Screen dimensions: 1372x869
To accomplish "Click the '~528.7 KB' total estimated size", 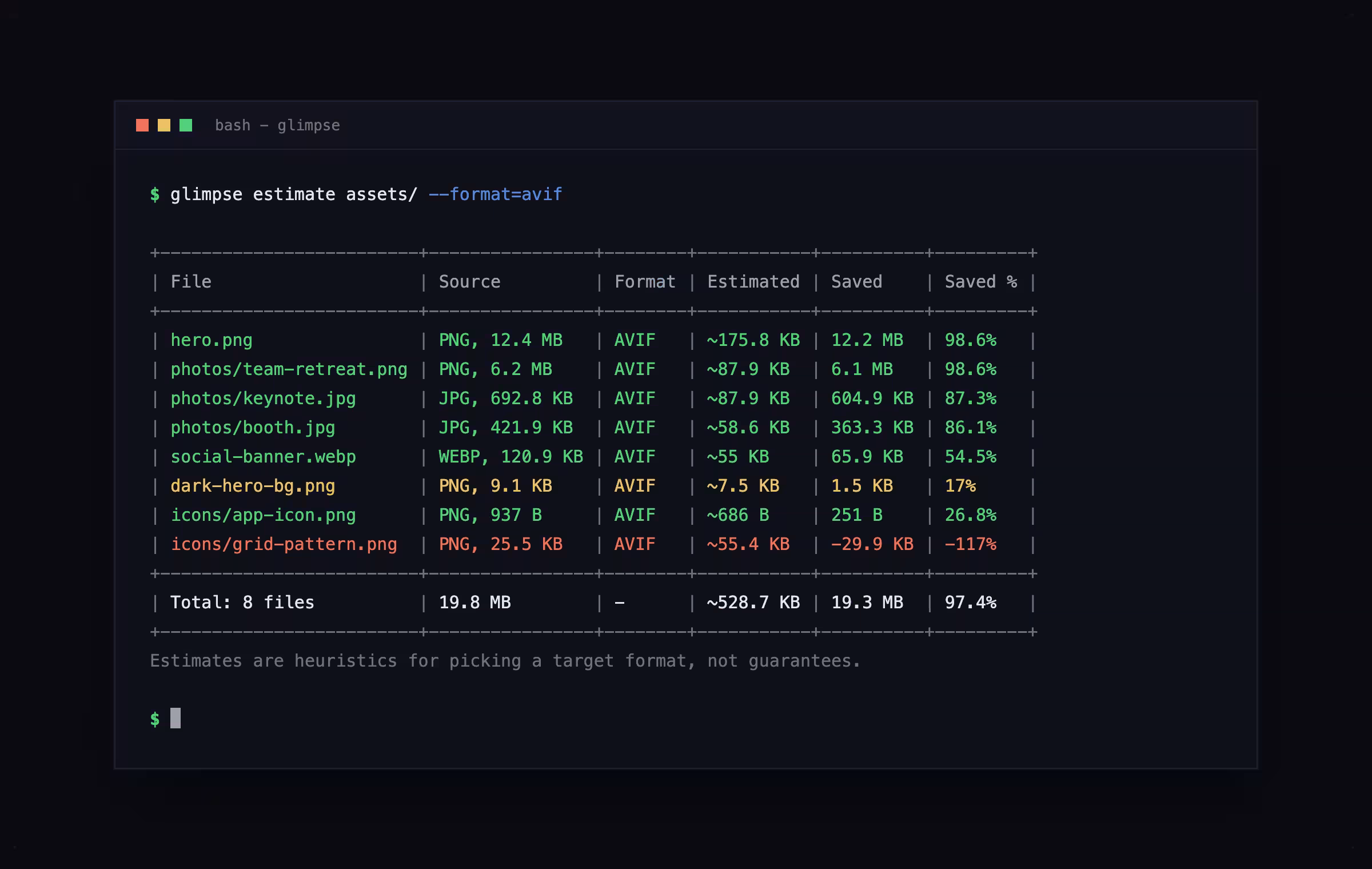I will (x=753, y=603).
